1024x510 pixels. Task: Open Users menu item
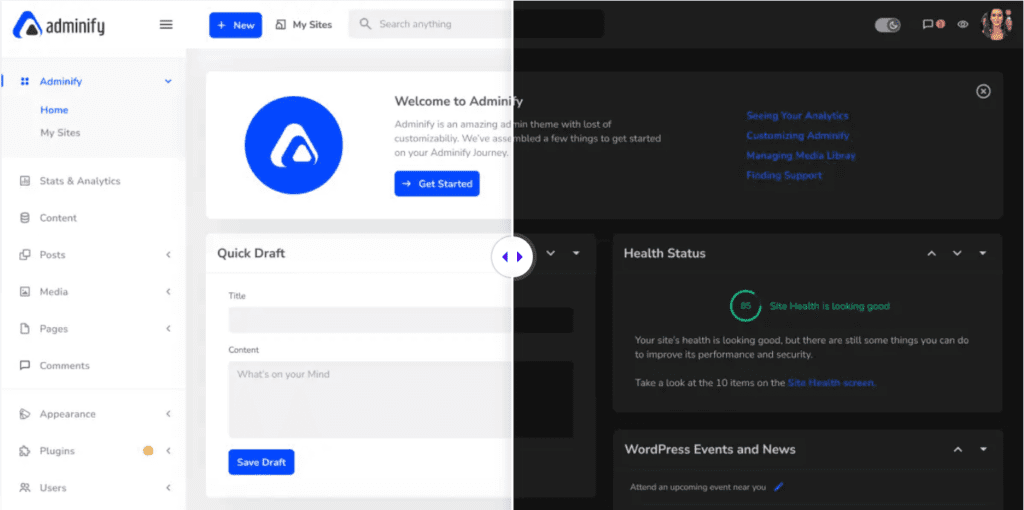pyautogui.click(x=53, y=488)
